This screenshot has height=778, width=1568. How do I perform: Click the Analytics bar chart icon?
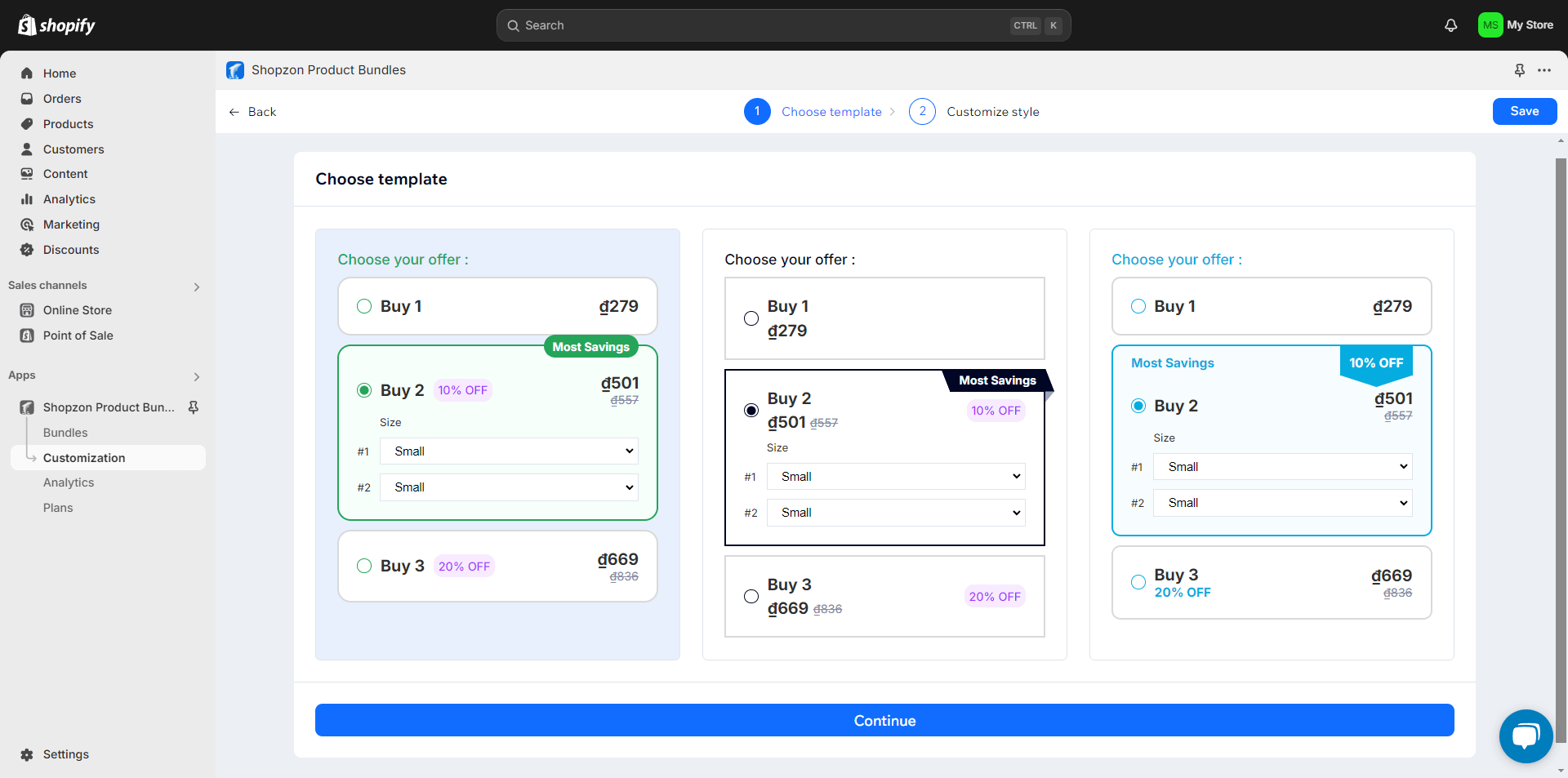tap(27, 199)
